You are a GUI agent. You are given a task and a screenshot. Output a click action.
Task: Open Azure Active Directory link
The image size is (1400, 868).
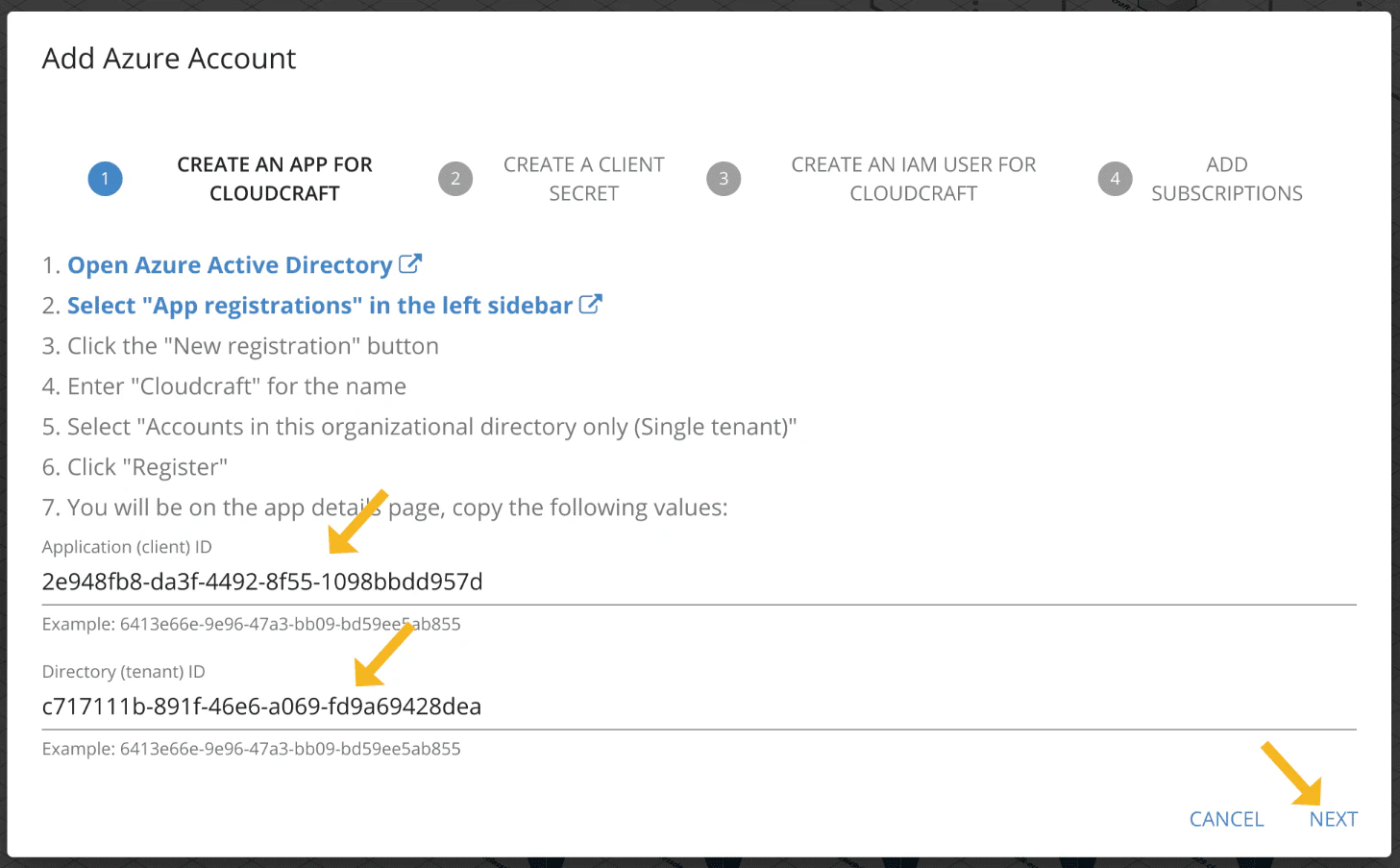point(230,265)
